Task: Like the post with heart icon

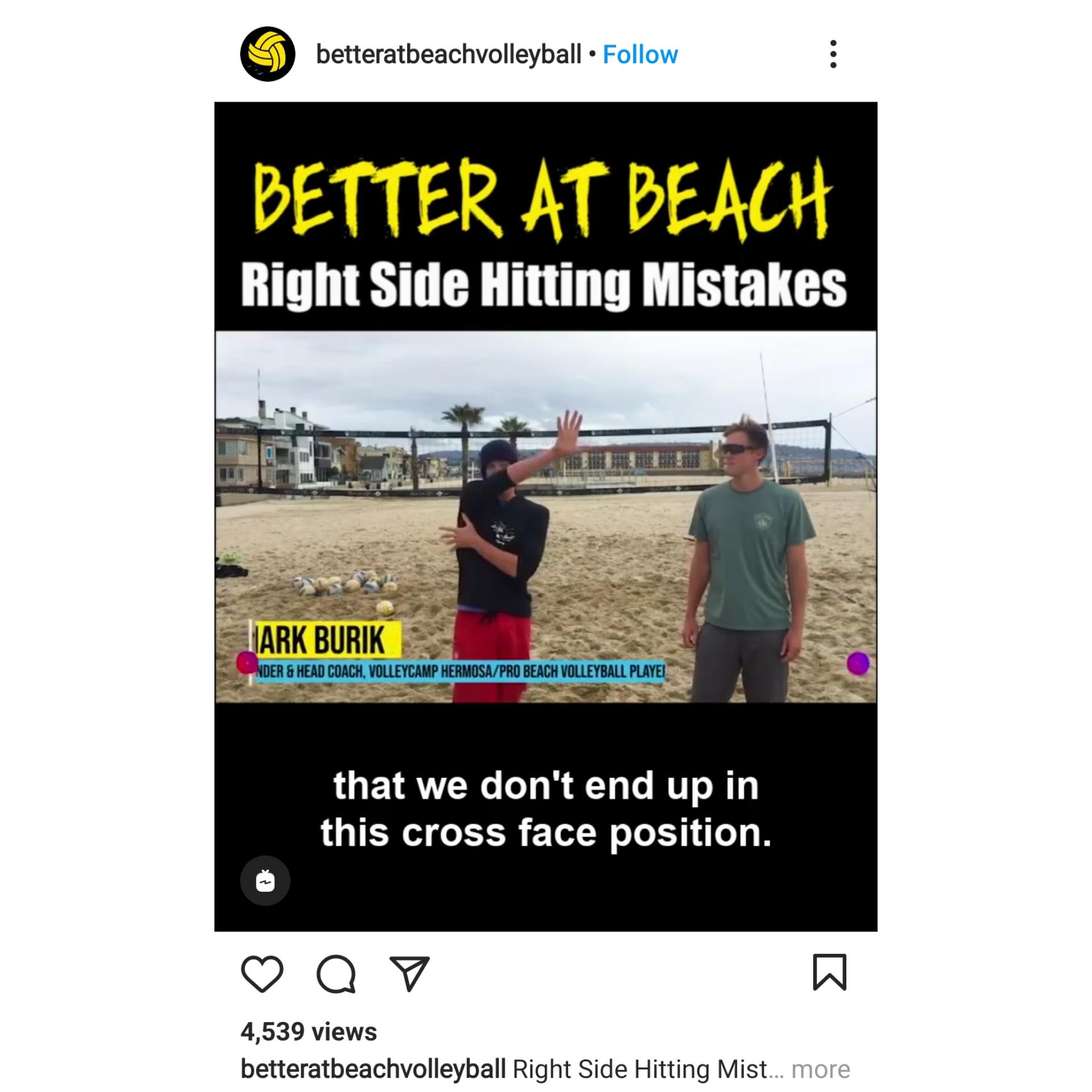Action: tap(262, 974)
